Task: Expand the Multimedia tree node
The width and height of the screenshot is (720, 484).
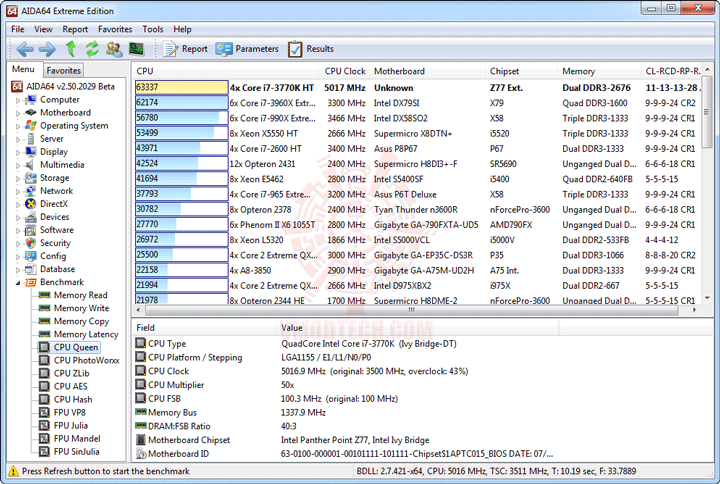Action: (x=18, y=165)
